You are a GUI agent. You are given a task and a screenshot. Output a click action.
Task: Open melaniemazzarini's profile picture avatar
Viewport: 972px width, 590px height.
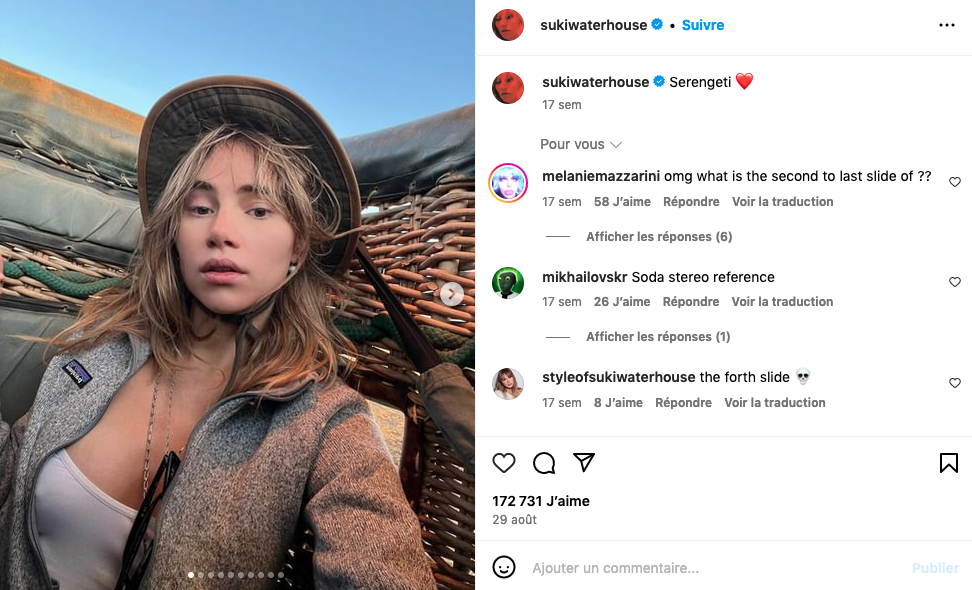coord(508,183)
